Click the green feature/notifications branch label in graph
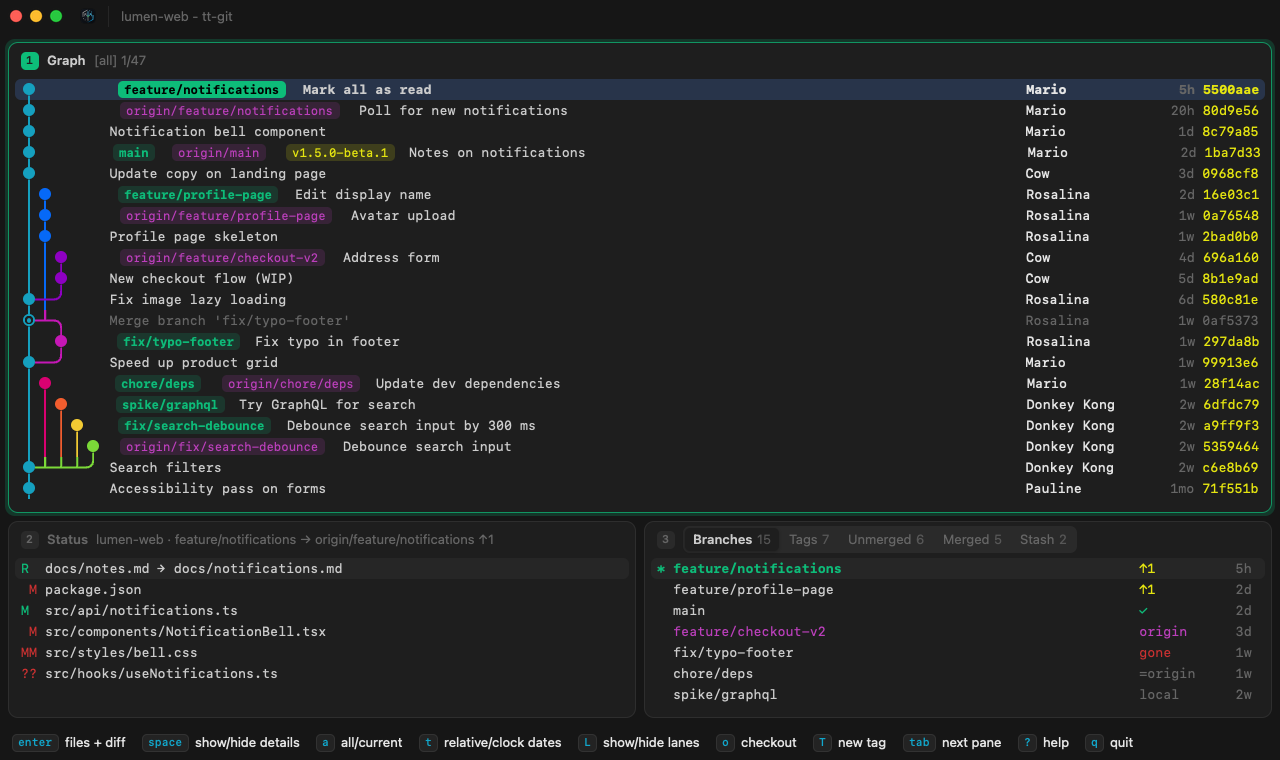This screenshot has height=760, width=1280. 202,89
